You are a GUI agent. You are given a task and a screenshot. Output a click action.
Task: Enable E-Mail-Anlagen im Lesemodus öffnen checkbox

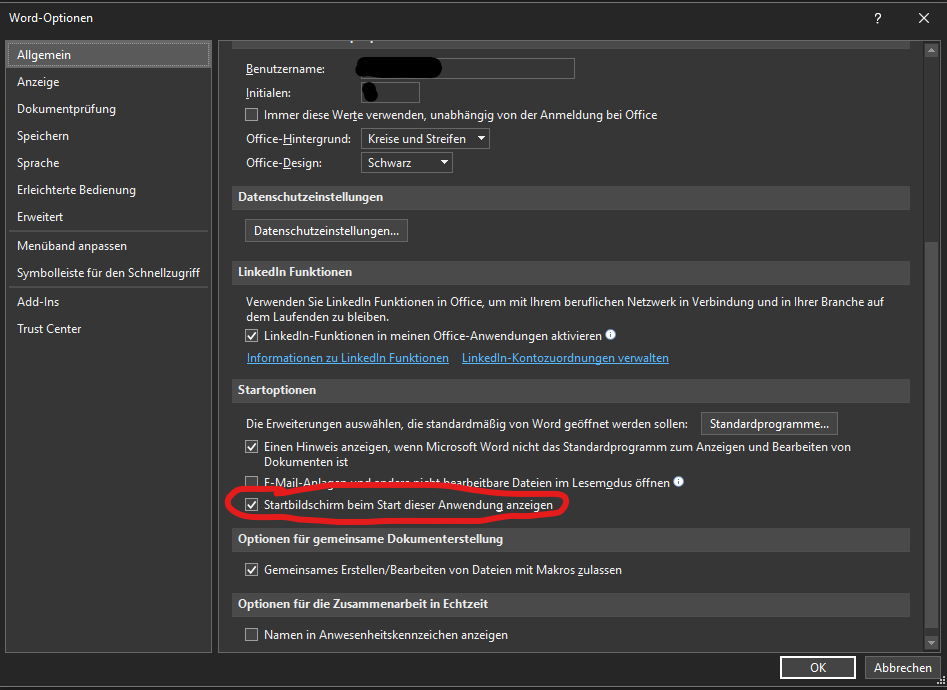[x=251, y=482]
